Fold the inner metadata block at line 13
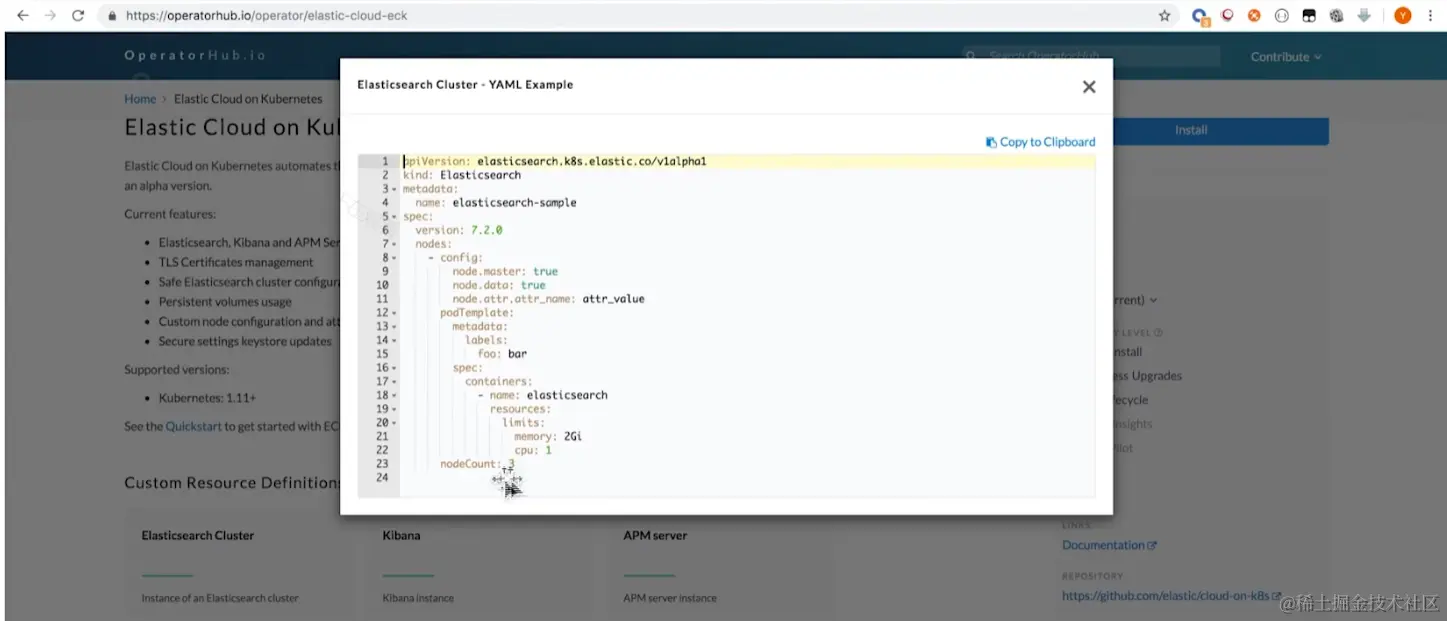The width and height of the screenshot is (1447, 621). [x=394, y=327]
